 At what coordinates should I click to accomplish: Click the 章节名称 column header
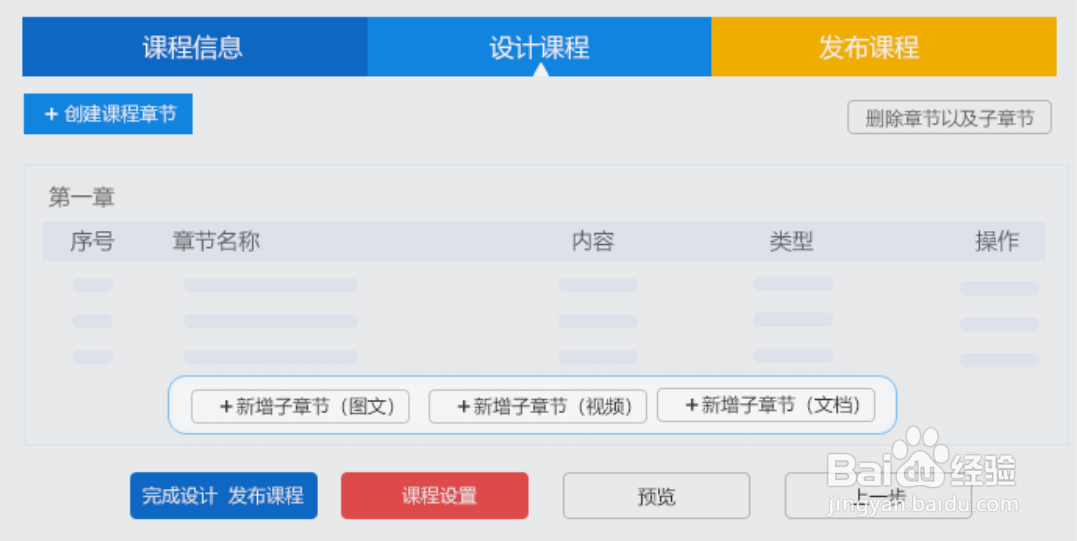[x=216, y=242]
